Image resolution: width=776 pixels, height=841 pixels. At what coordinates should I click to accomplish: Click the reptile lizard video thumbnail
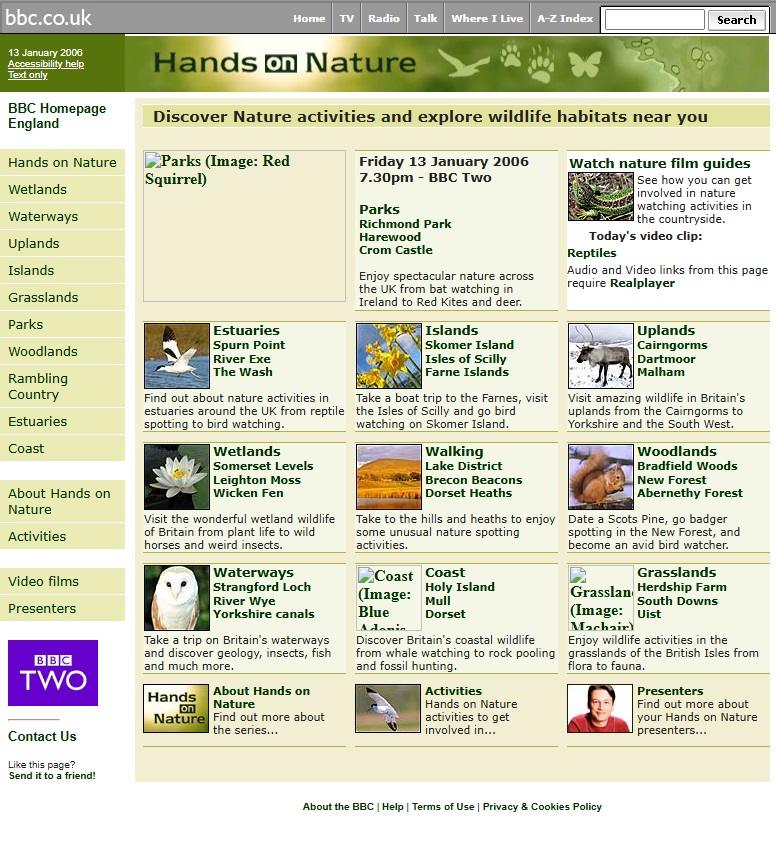601,196
